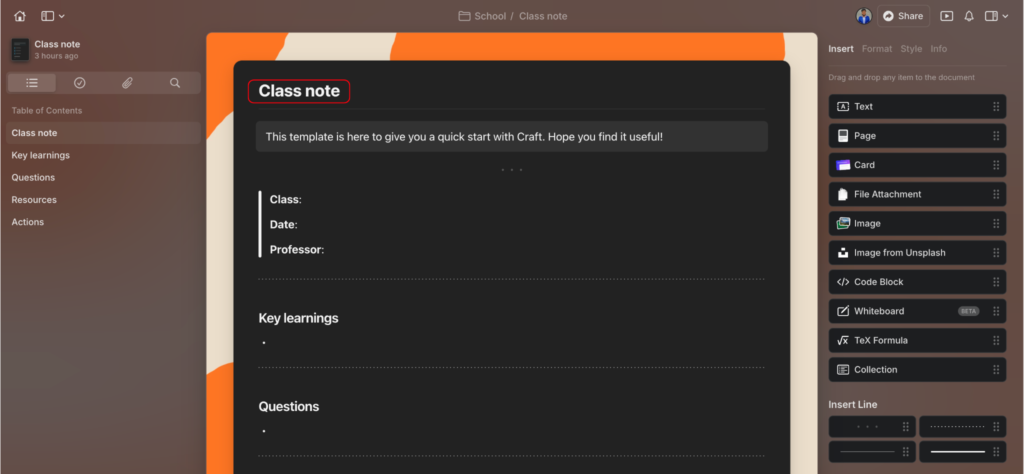This screenshot has height=474, width=1024.
Task: Switch to the Format tab
Action: pos(877,49)
